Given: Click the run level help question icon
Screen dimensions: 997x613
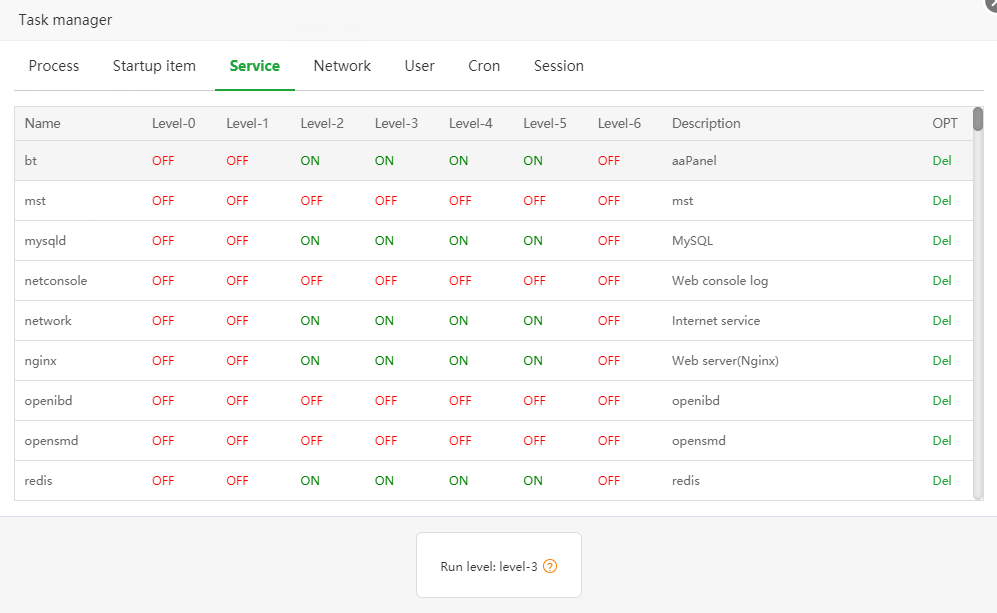Looking at the screenshot, I should click(550, 566).
